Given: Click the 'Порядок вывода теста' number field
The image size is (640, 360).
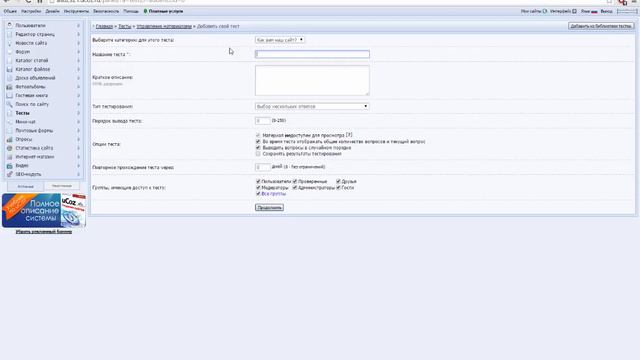Looking at the screenshot, I should [262, 121].
